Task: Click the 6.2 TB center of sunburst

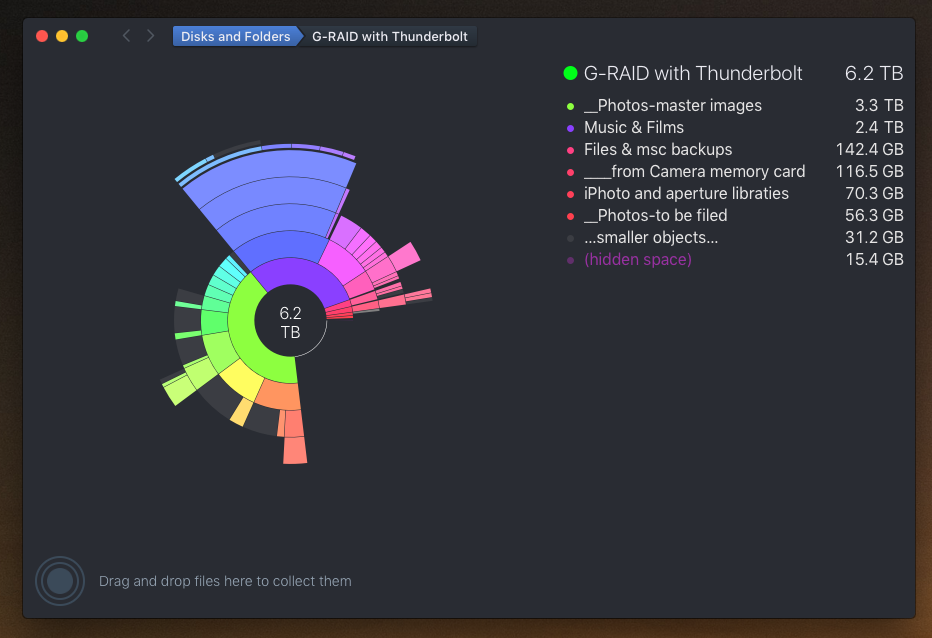Action: coord(290,322)
